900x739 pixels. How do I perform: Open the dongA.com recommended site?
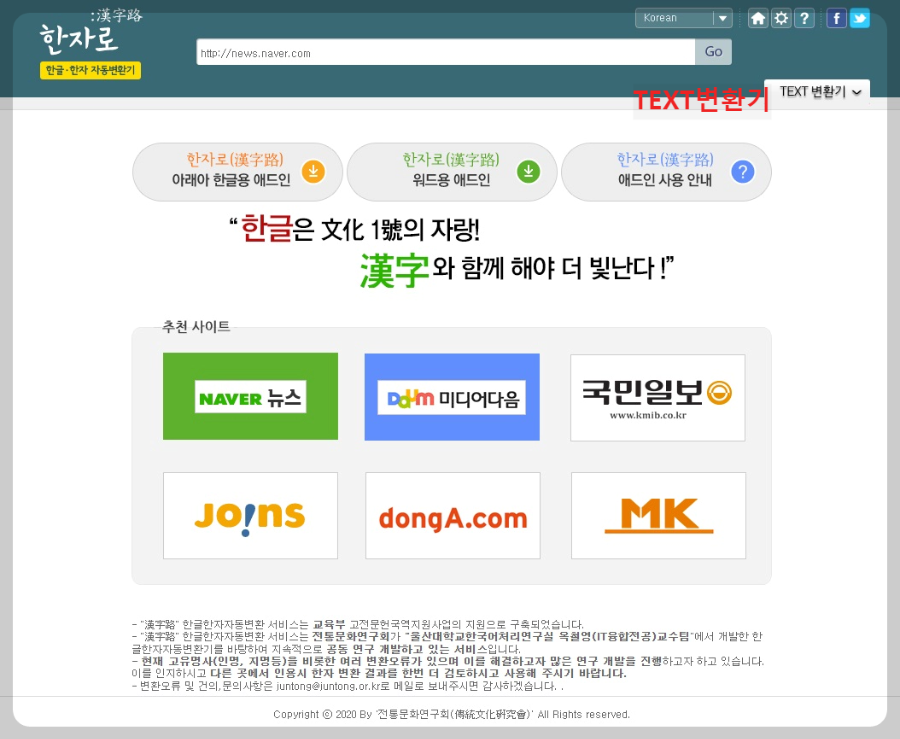pos(452,515)
